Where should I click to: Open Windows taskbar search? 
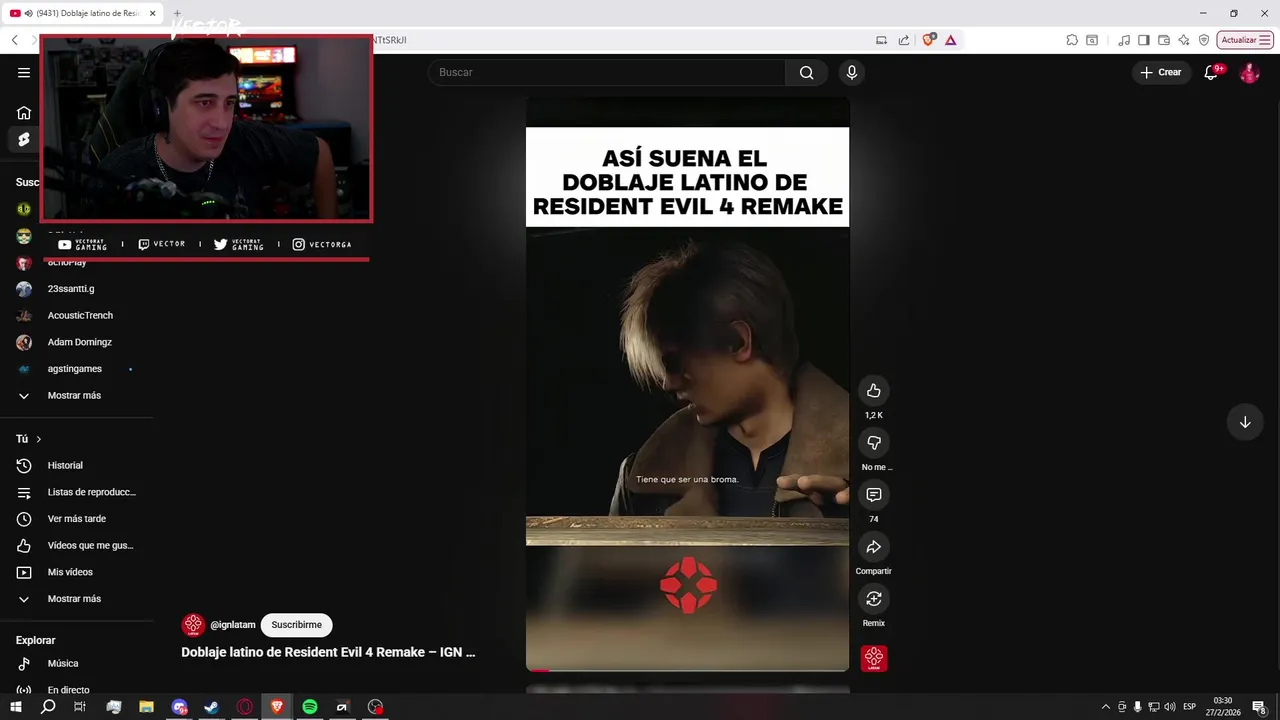click(x=48, y=707)
